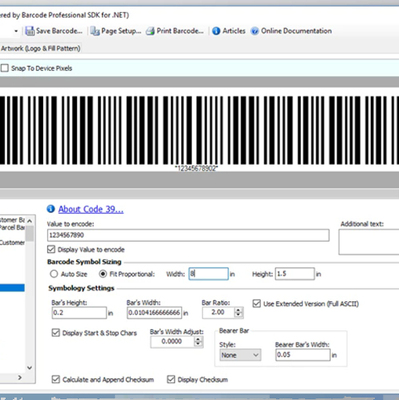This screenshot has width=399, height=400.
Task: Toggle Calculate and Append Checksum
Action: [x=56, y=379]
